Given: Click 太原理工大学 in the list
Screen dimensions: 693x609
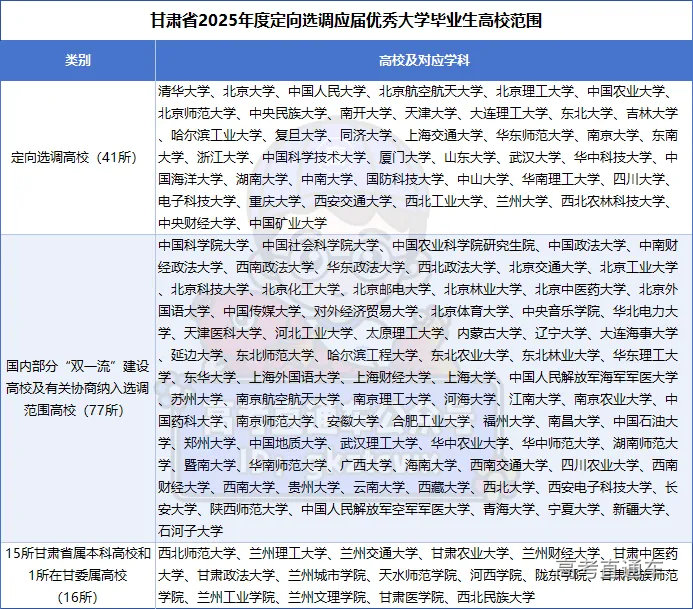Looking at the screenshot, I should [x=405, y=333].
